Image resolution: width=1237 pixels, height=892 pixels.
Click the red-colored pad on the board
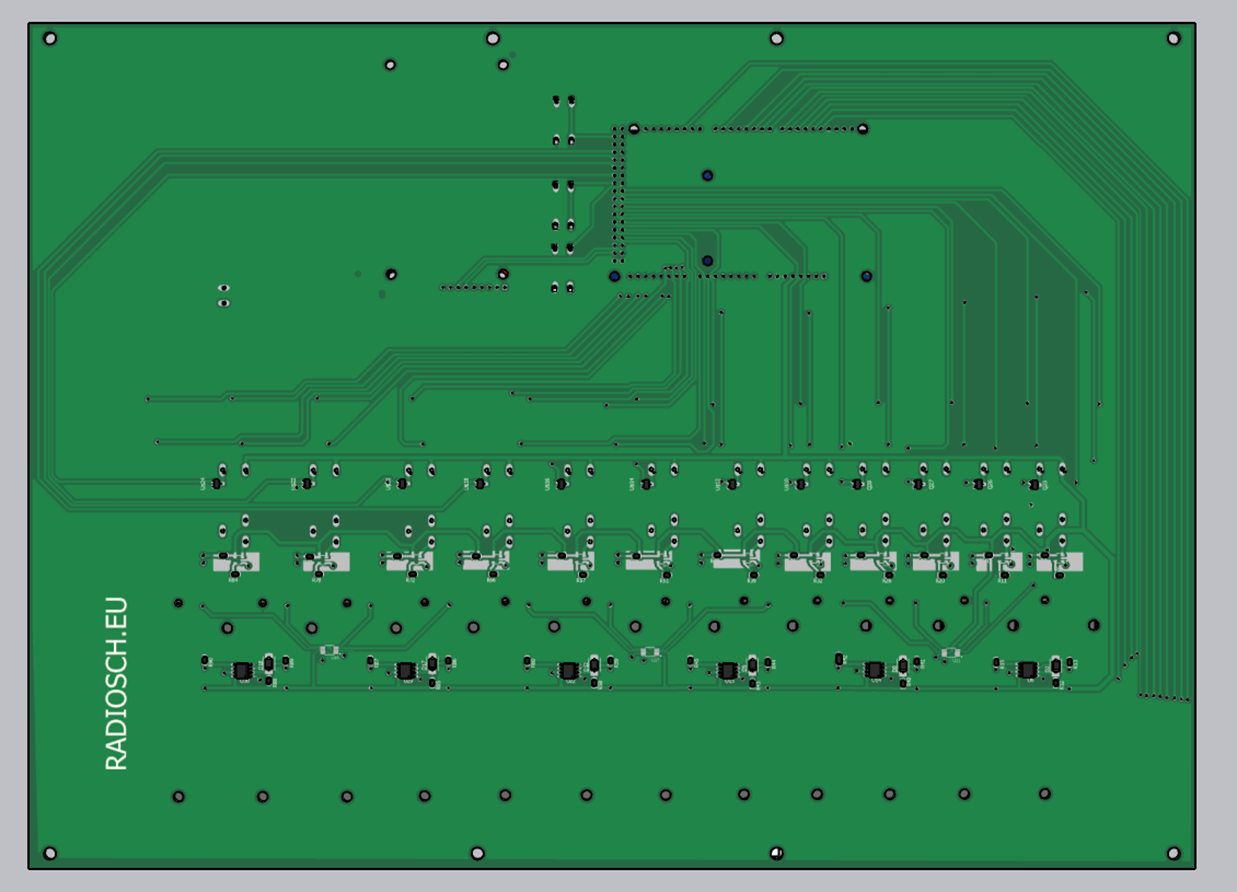(x=503, y=274)
